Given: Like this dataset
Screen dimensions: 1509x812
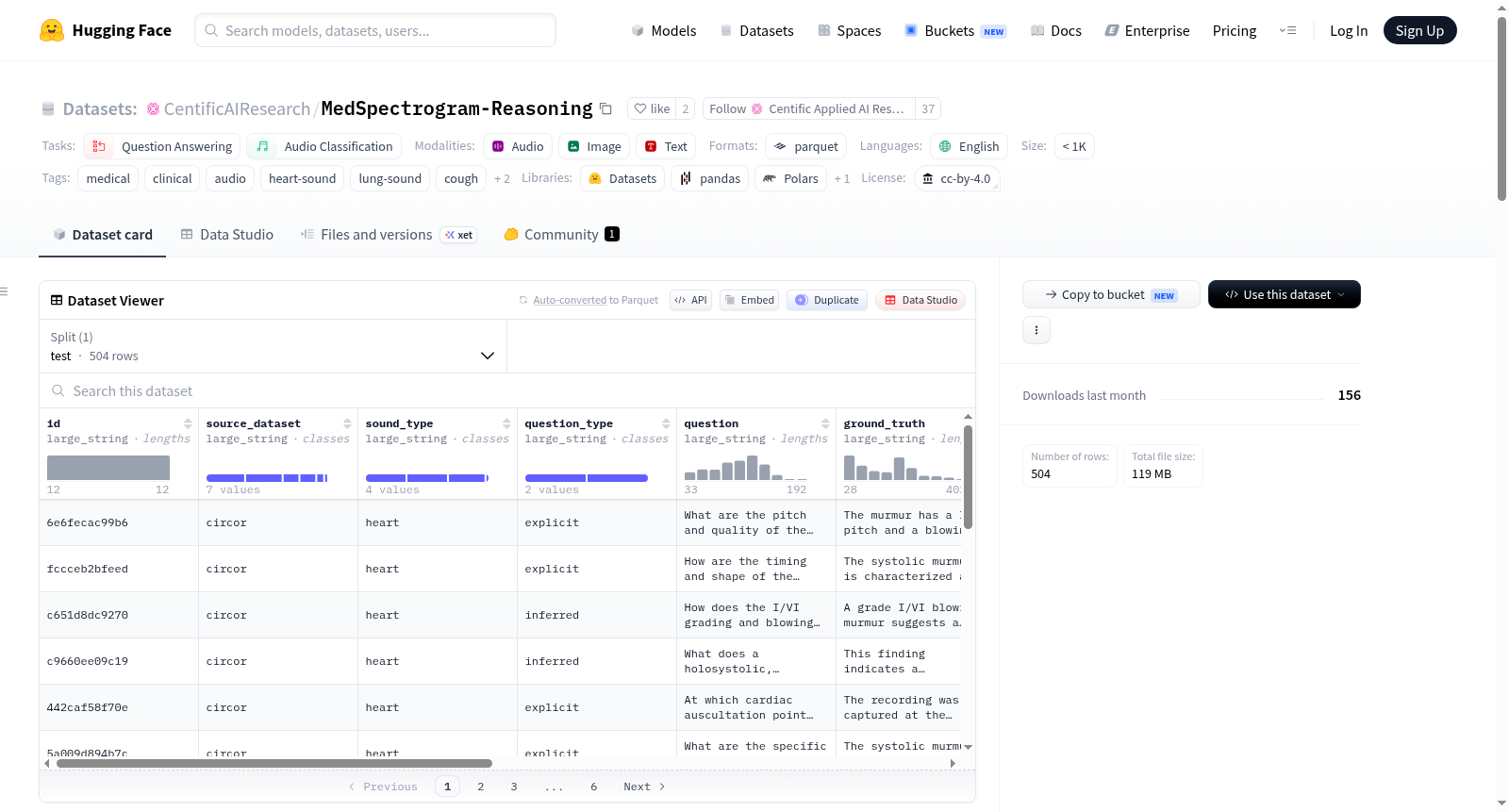Looking at the screenshot, I should 652,108.
